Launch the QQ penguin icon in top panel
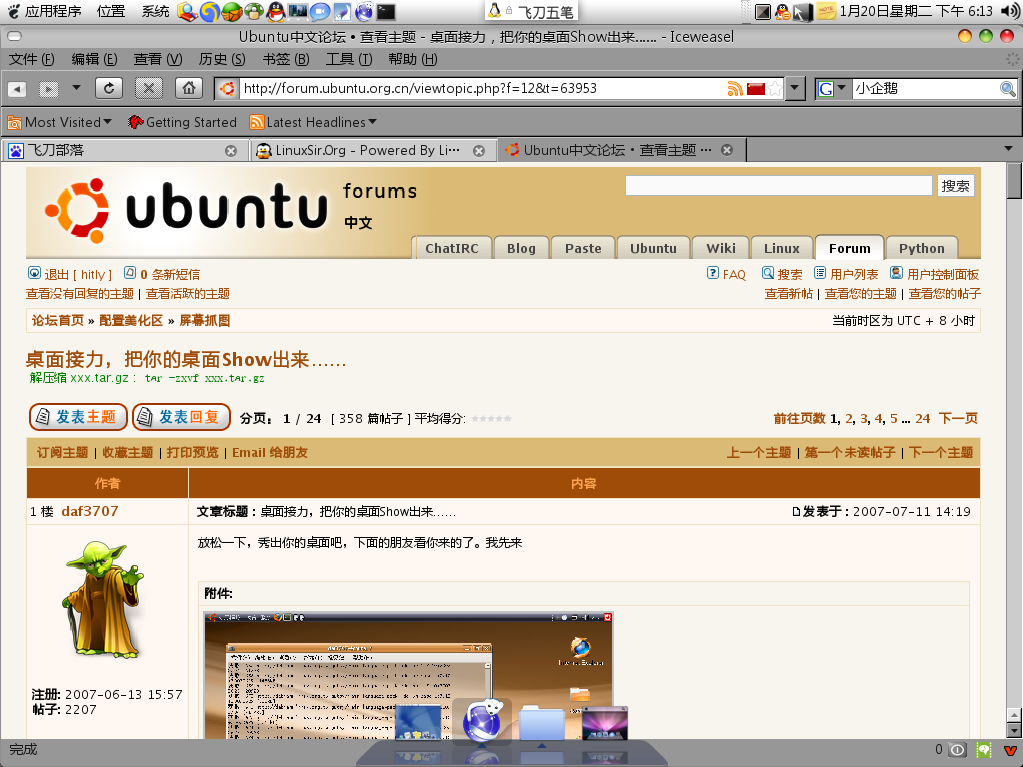The height and width of the screenshot is (767, 1023). [276, 11]
